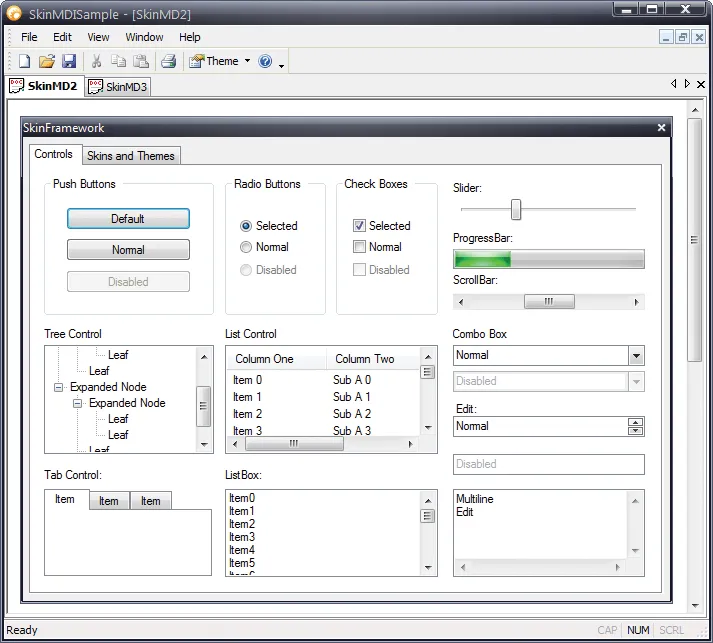The image size is (713, 643).
Task: Save using the floppy disk icon
Action: (x=69, y=61)
